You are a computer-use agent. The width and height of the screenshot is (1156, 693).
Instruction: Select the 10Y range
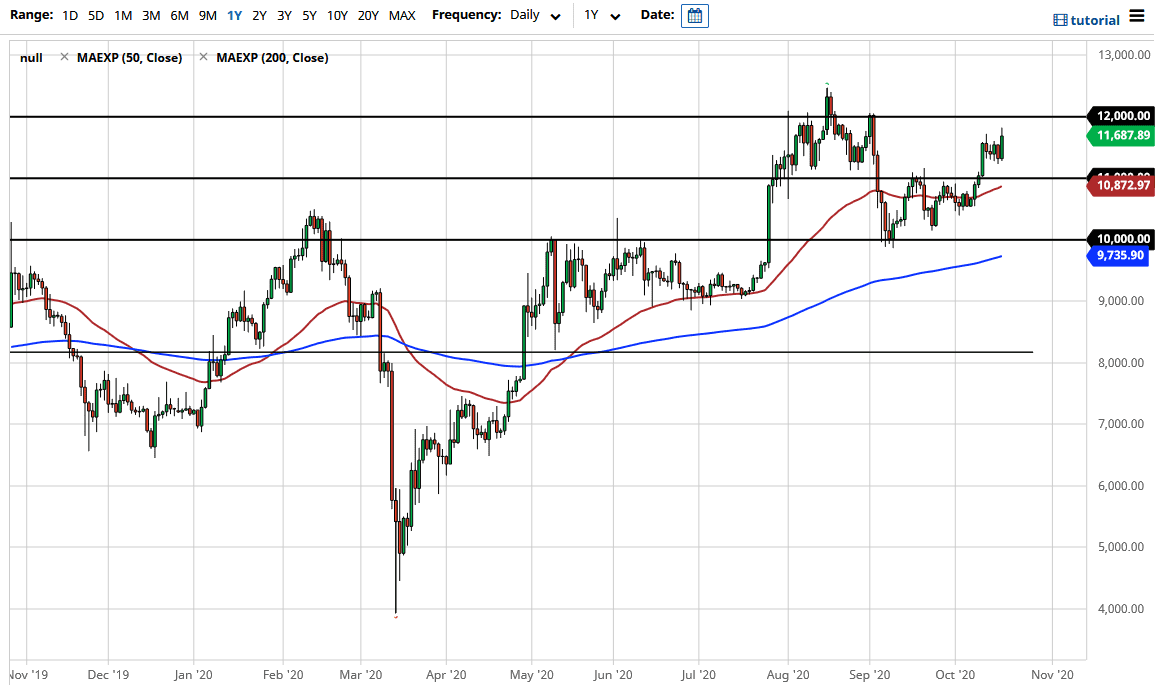coord(337,15)
